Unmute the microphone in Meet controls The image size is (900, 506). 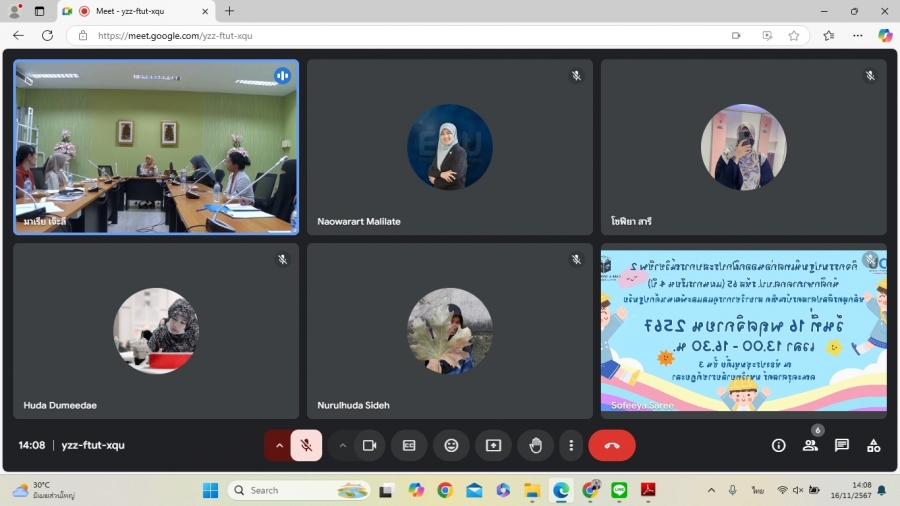[x=306, y=445]
